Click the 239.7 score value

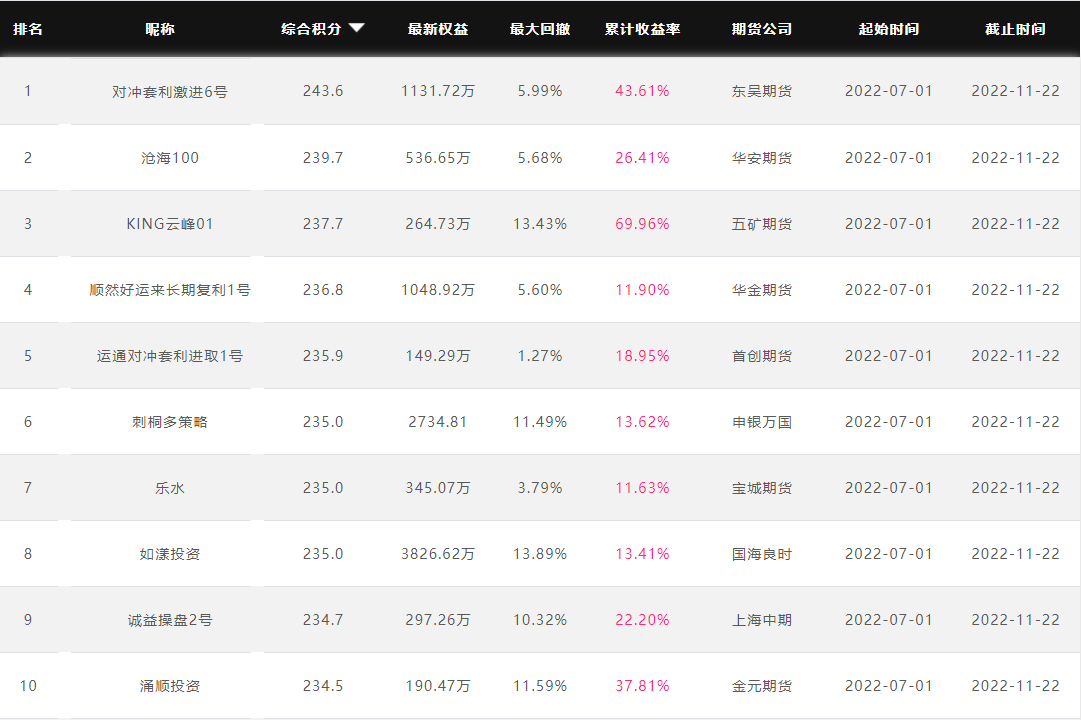[x=323, y=158]
